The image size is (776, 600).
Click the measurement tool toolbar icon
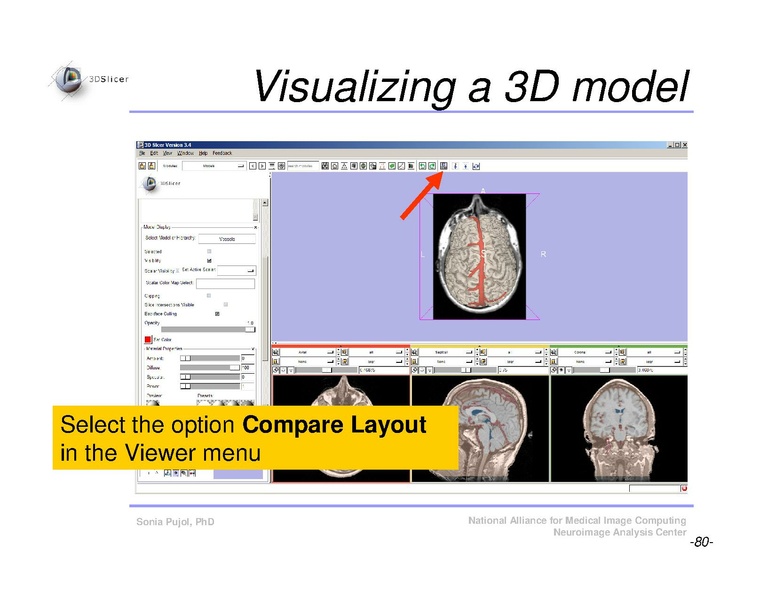click(401, 166)
